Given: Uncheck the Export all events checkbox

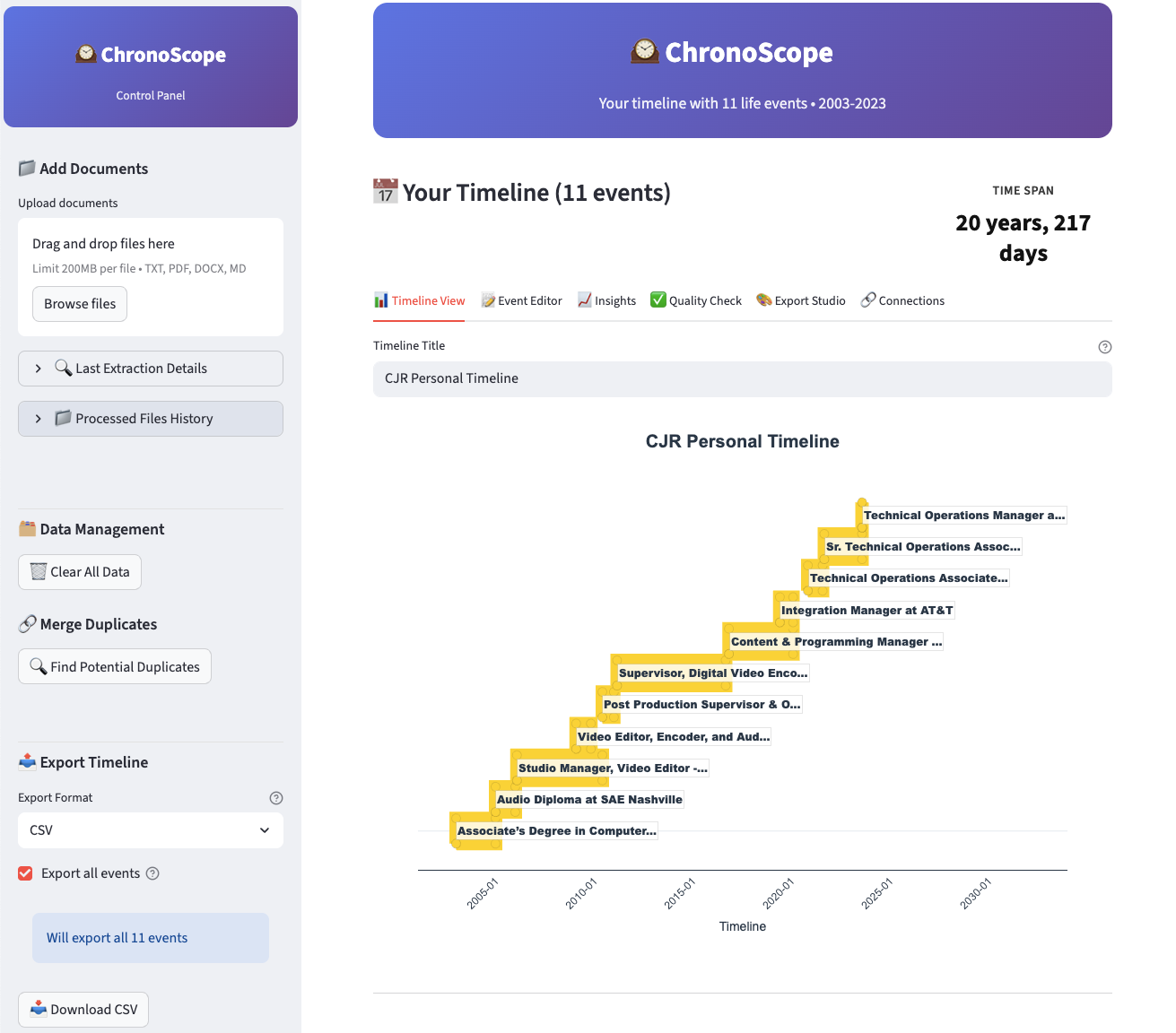Looking at the screenshot, I should pos(26,873).
